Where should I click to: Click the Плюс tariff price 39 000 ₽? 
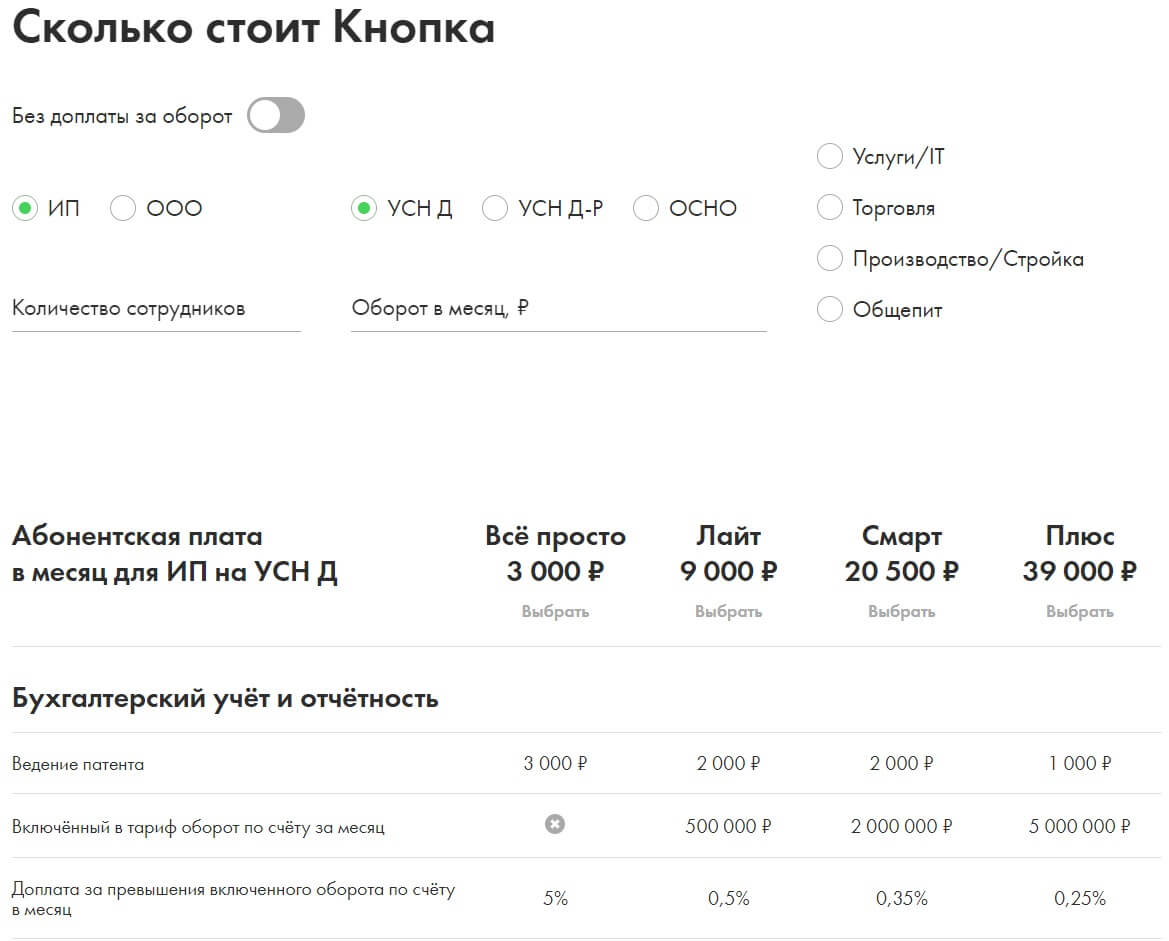[1079, 572]
